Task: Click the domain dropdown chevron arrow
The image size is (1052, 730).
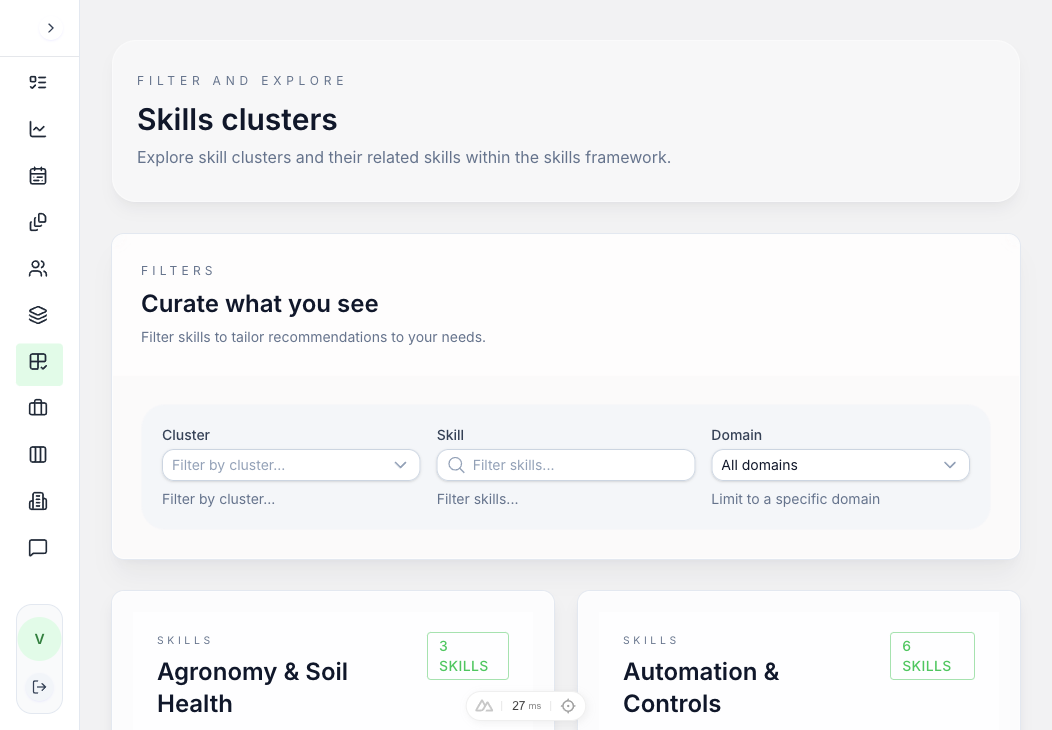Action: click(949, 465)
